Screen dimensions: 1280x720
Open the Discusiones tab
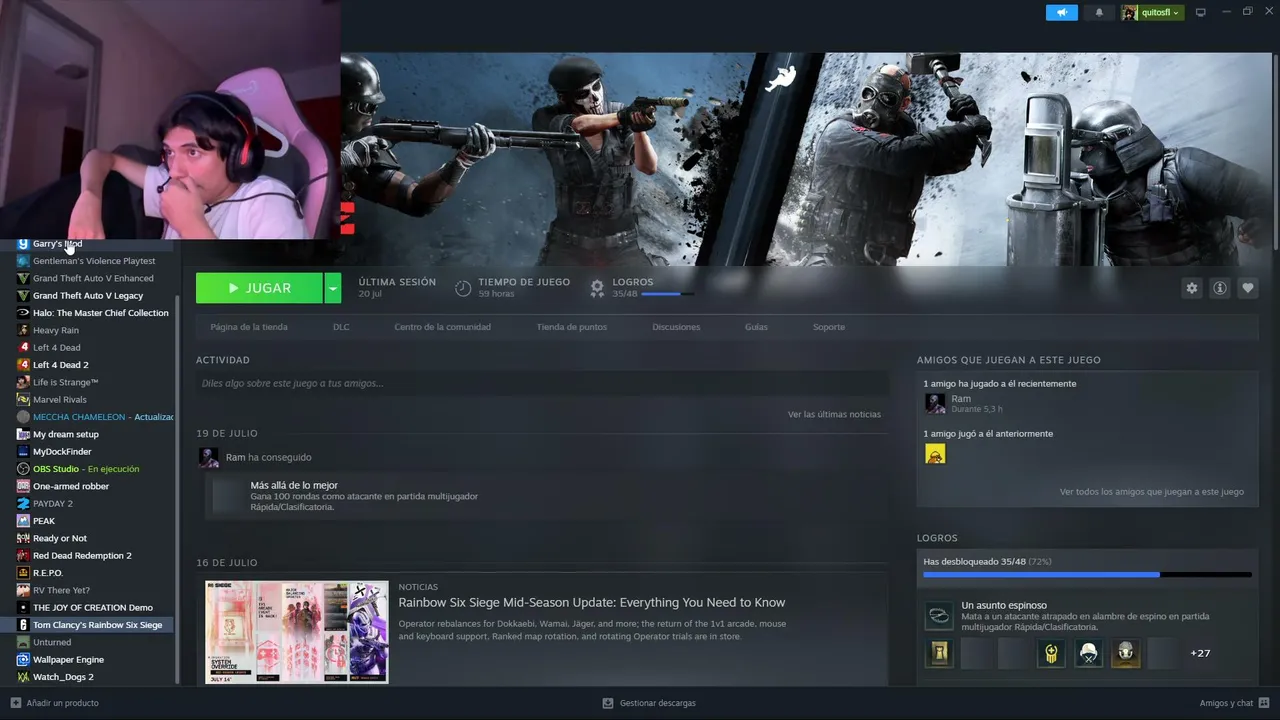pyautogui.click(x=676, y=327)
